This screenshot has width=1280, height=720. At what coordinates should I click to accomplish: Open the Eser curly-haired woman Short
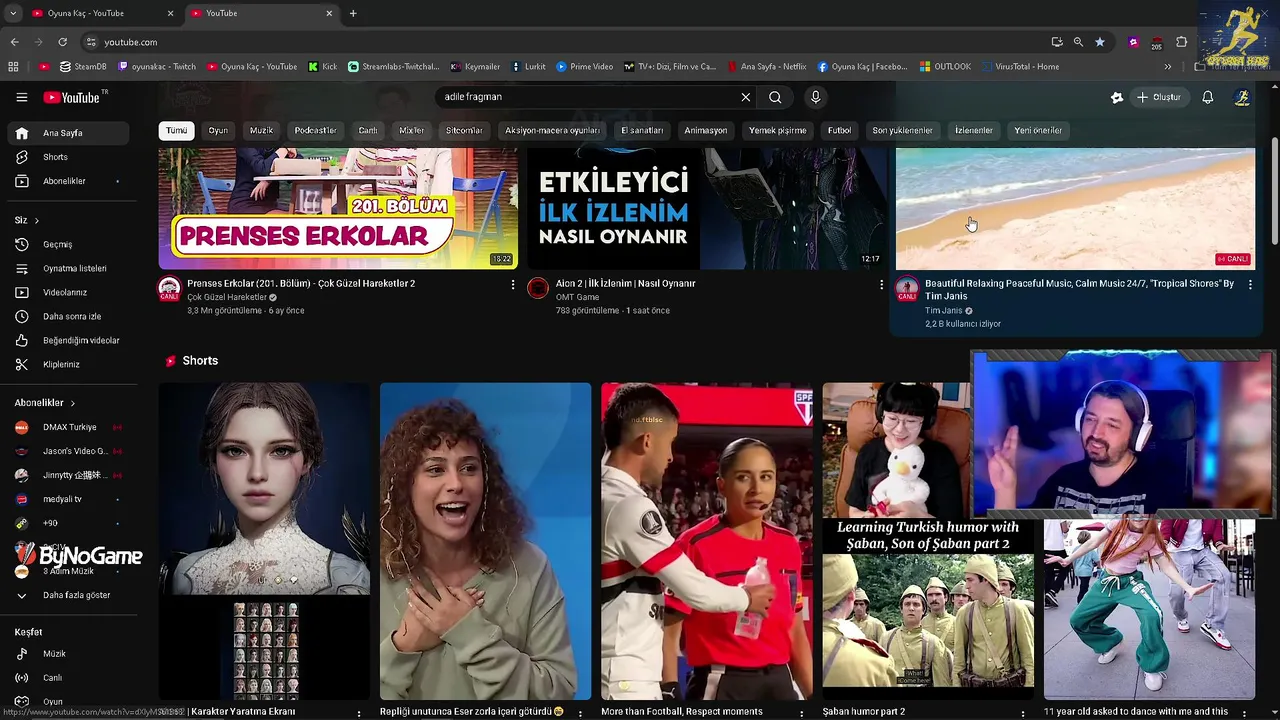pos(485,541)
